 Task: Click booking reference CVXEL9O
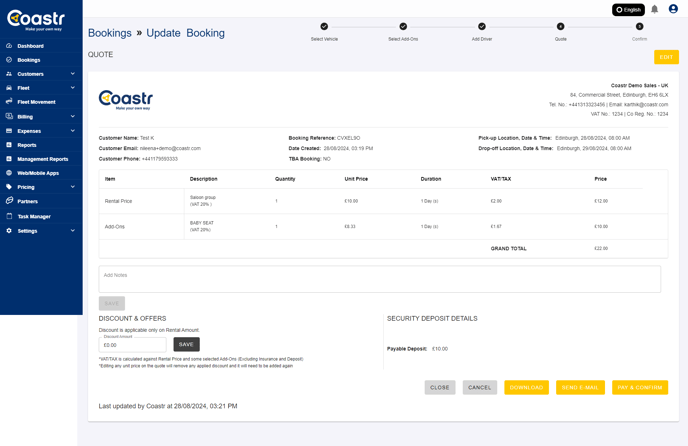(348, 138)
